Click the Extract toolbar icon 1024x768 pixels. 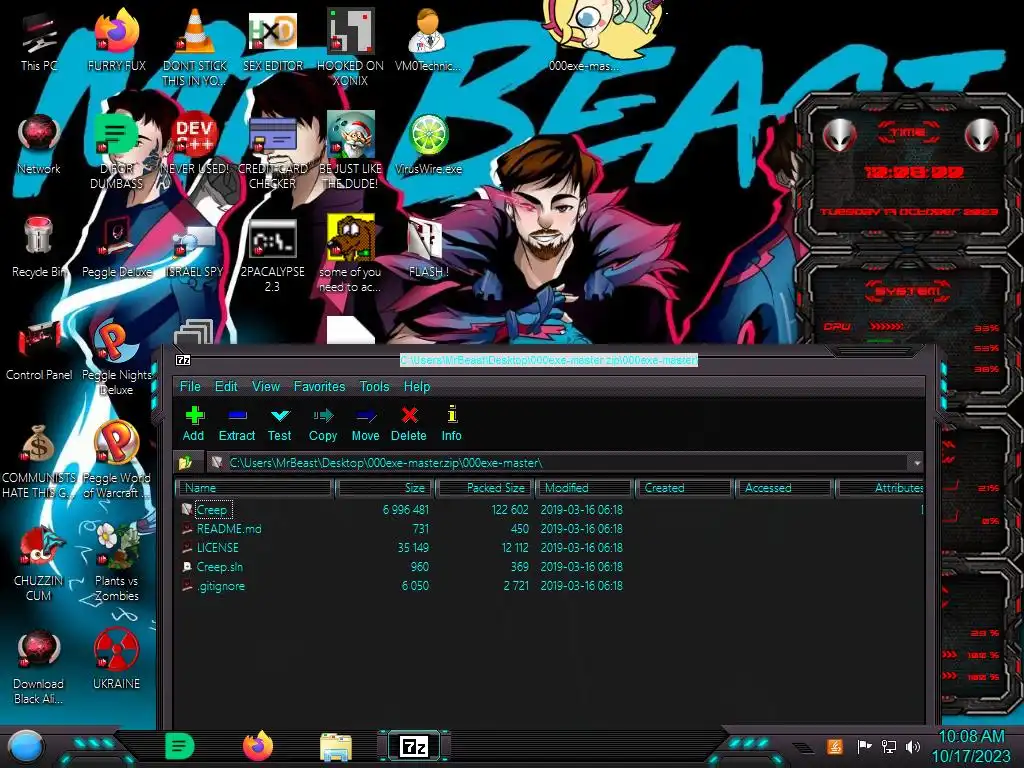[x=236, y=423]
